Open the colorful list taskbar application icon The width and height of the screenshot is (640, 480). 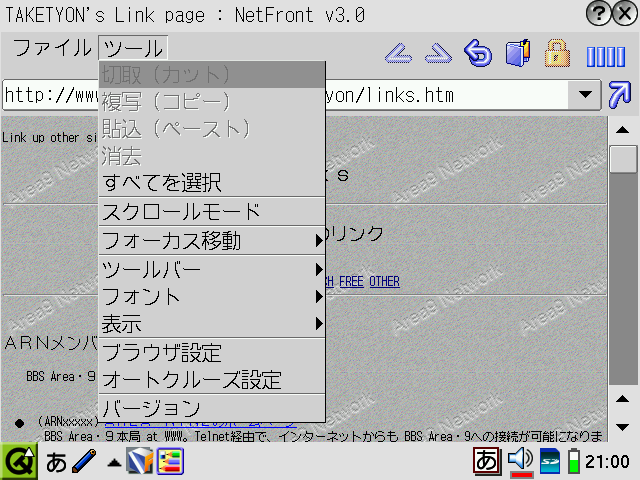click(x=170, y=461)
